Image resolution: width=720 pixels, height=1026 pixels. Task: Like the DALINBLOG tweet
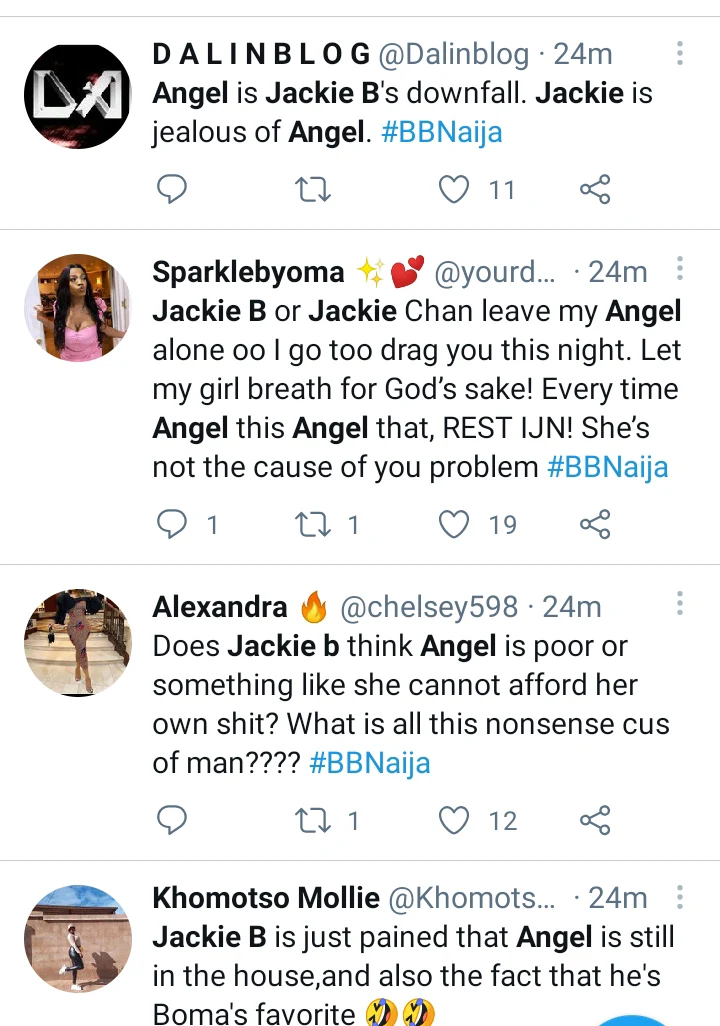click(x=455, y=189)
